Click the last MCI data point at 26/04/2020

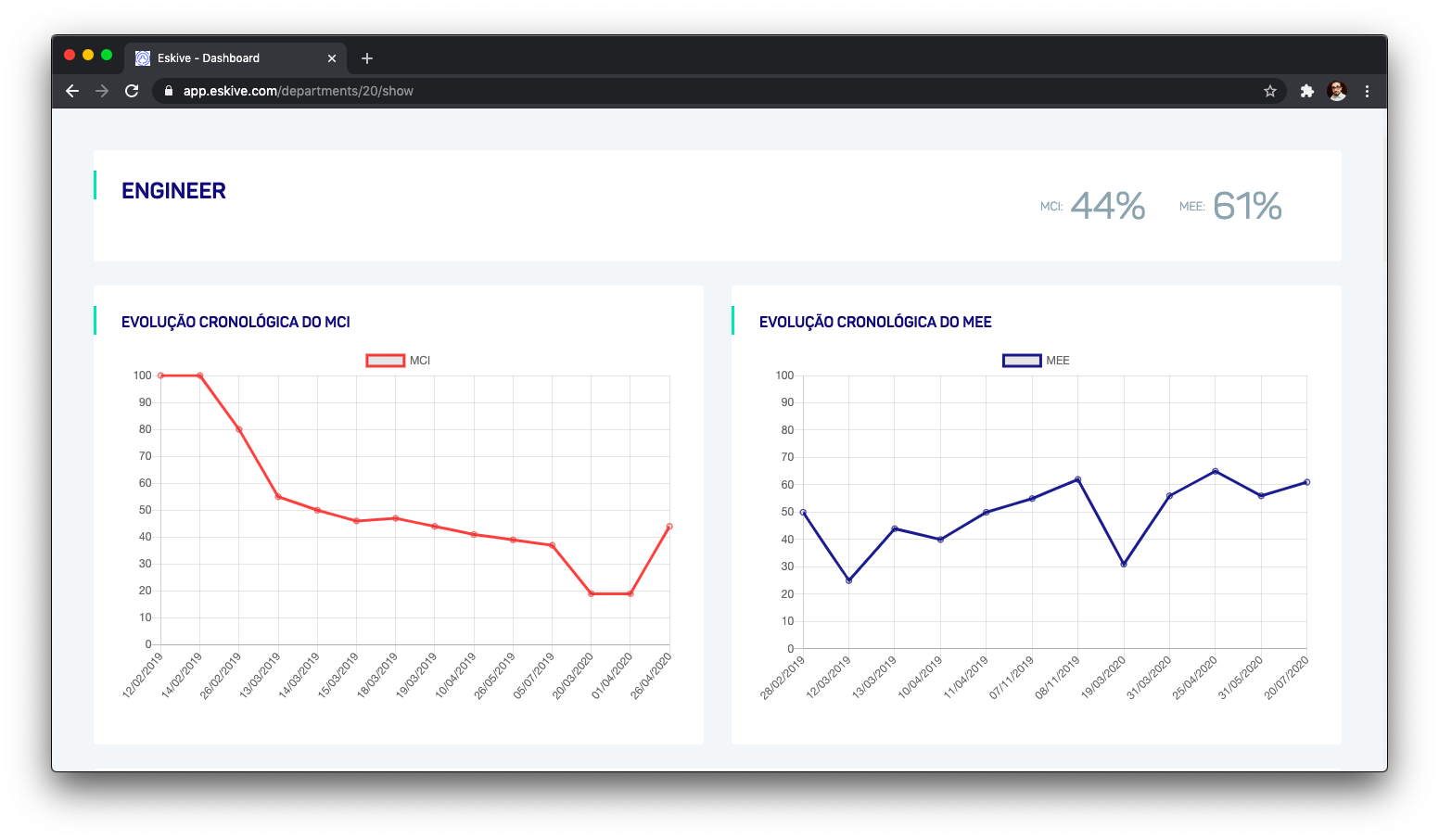click(669, 527)
